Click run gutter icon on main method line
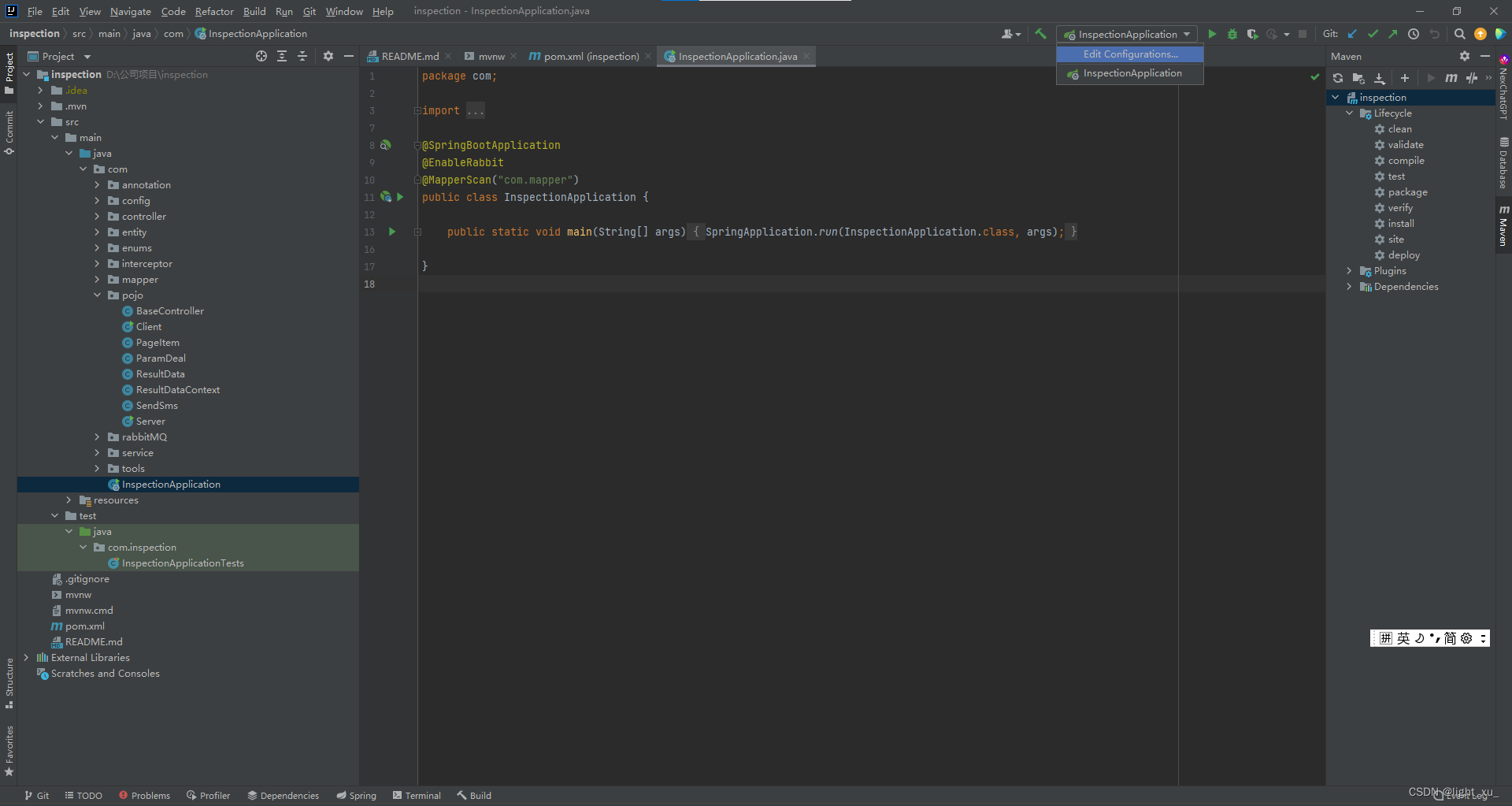This screenshot has height=806, width=1512. tap(392, 232)
